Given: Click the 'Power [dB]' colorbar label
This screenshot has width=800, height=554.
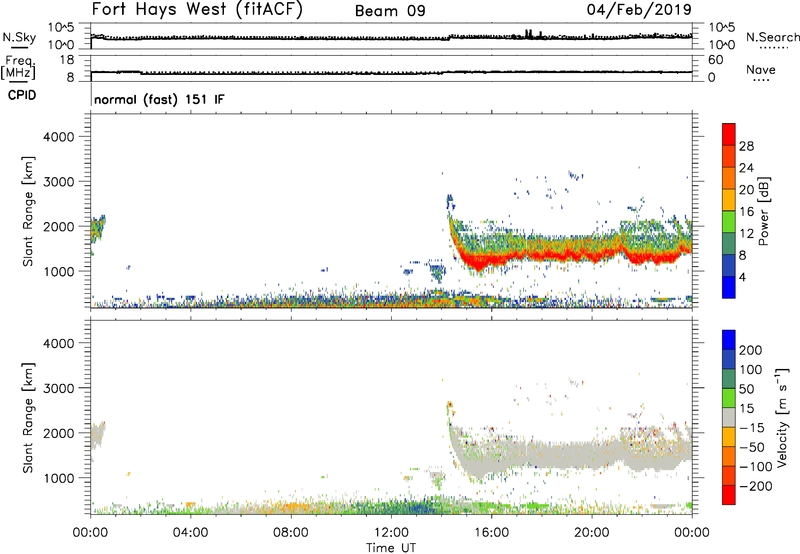Looking at the screenshot, I should coord(764,211).
